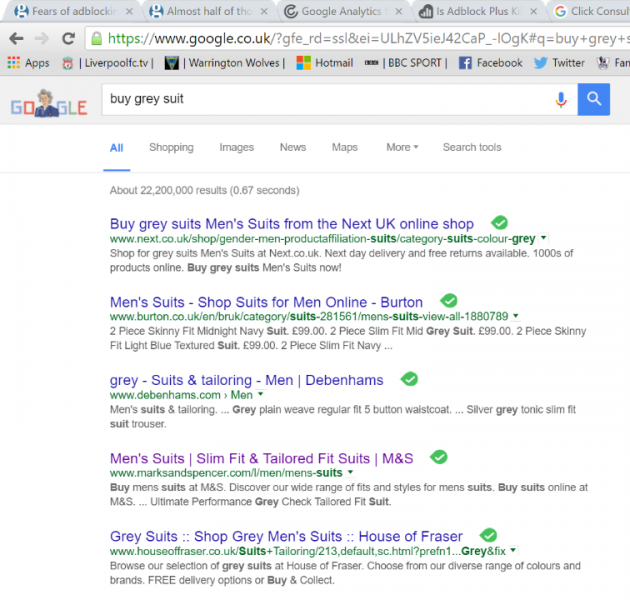Viewport: 630px width, 600px height.
Task: Click the green checkmark beside the Debenhams result
Action: point(409,379)
